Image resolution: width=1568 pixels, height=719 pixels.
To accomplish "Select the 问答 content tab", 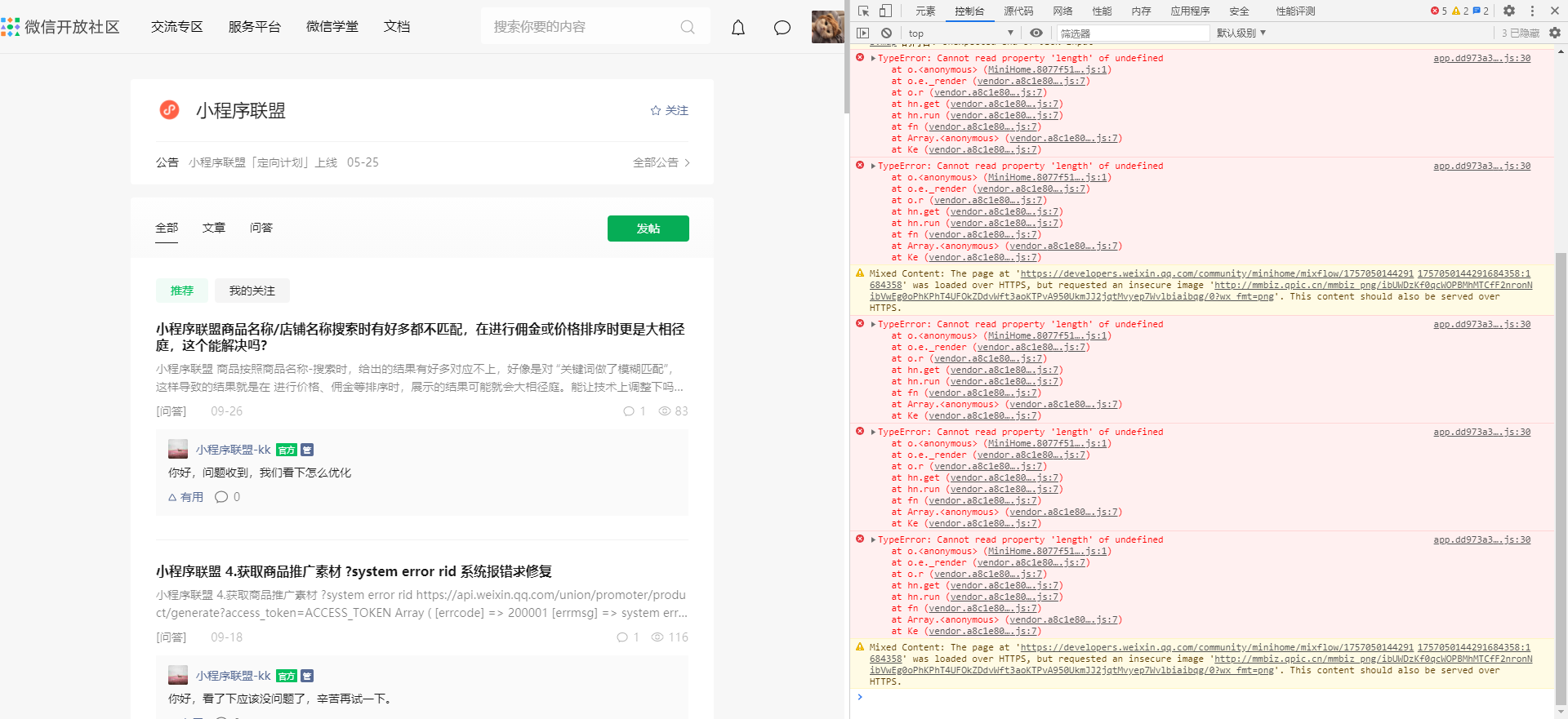I will [x=261, y=228].
